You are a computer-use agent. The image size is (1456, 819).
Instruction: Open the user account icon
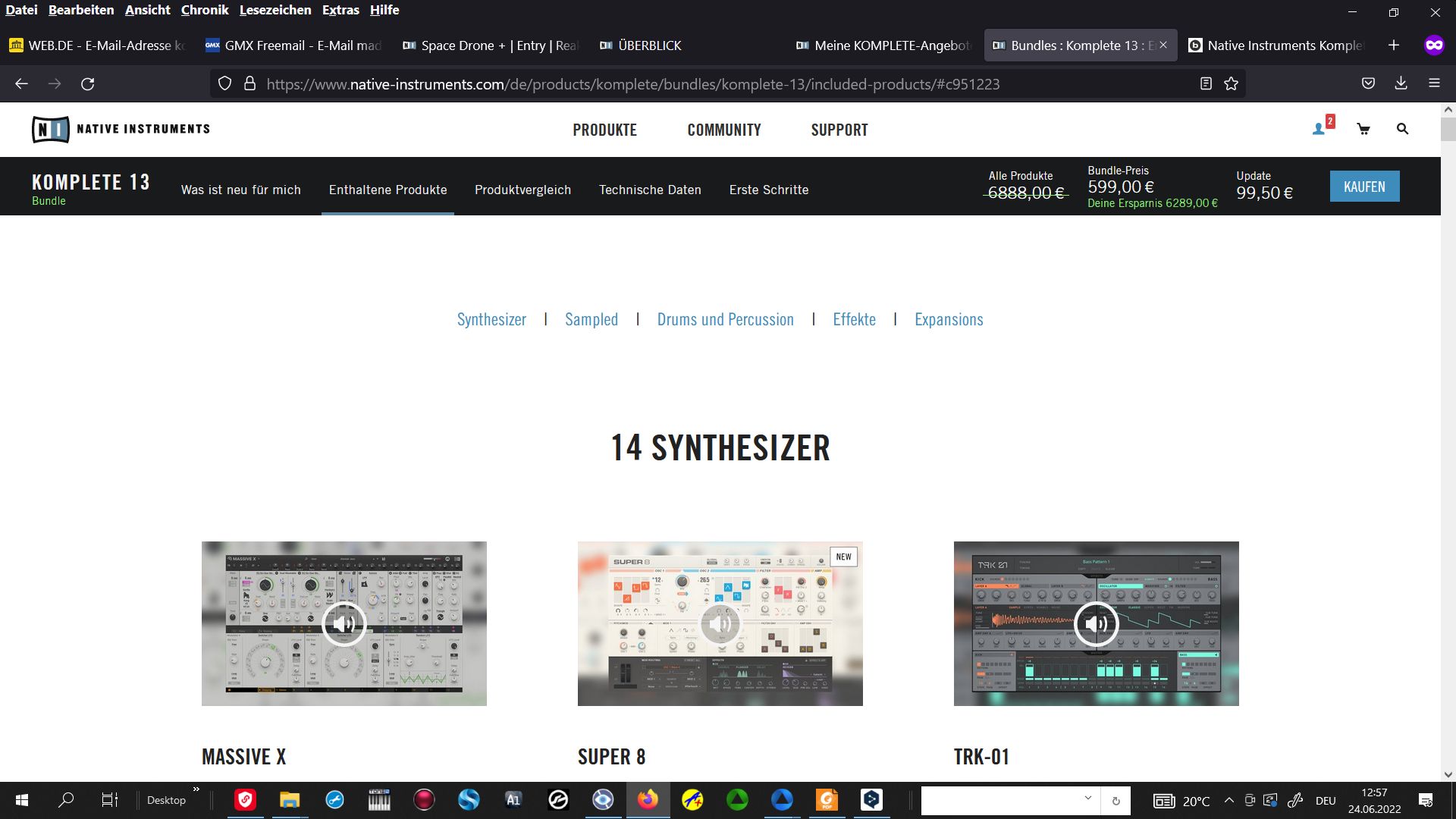1319,130
